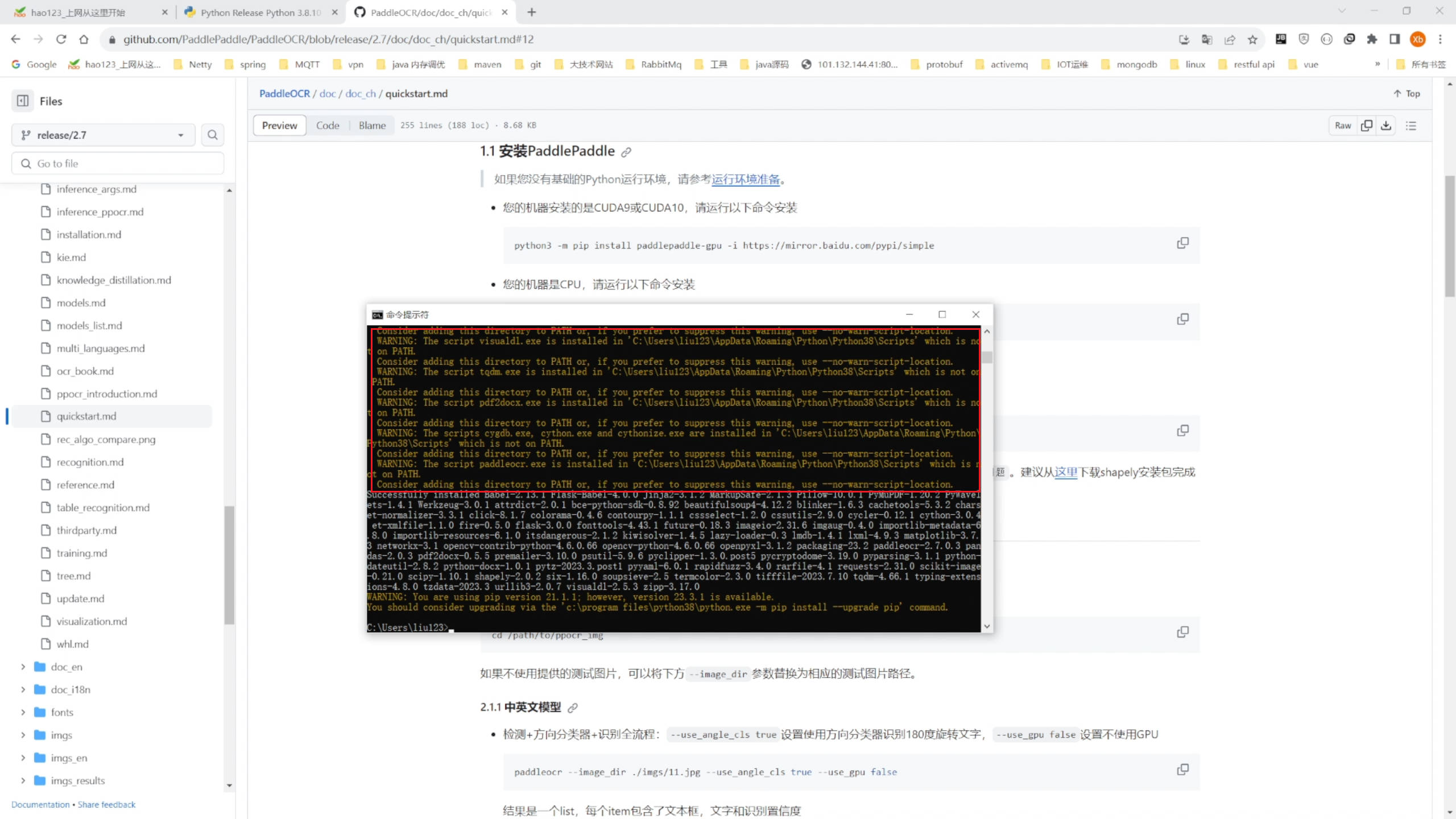Bookmark this page with star icon
The height and width of the screenshot is (819, 1456).
(x=1252, y=39)
